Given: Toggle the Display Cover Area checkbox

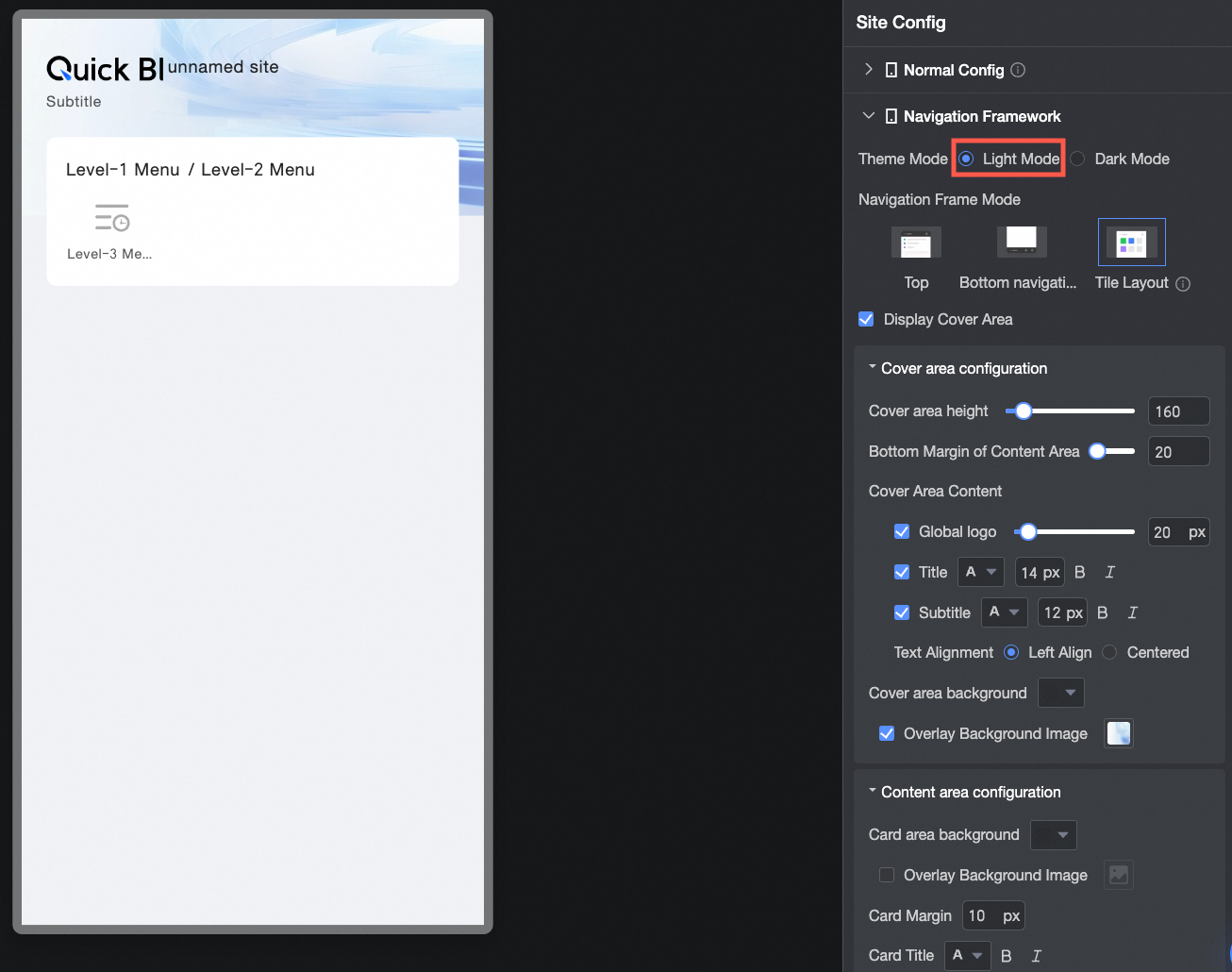Looking at the screenshot, I should (x=866, y=319).
